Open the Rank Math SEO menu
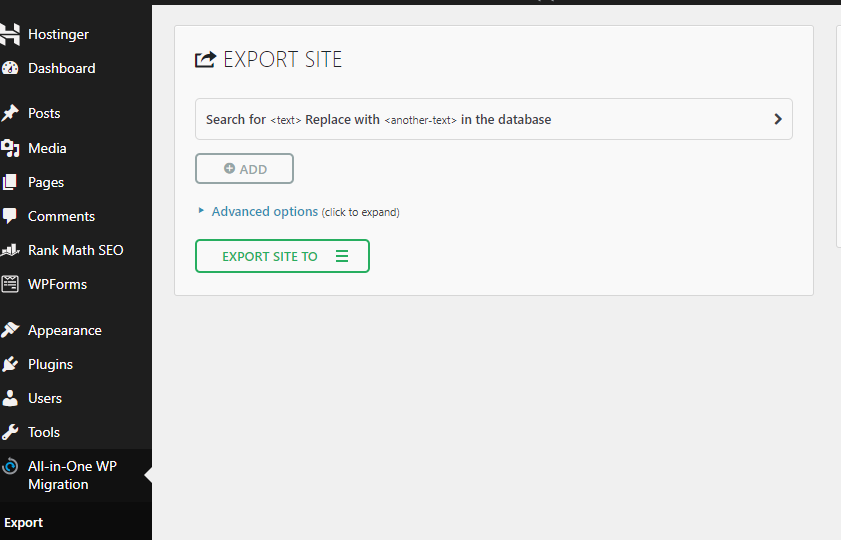Screen dimensions: 841x540 (76, 250)
